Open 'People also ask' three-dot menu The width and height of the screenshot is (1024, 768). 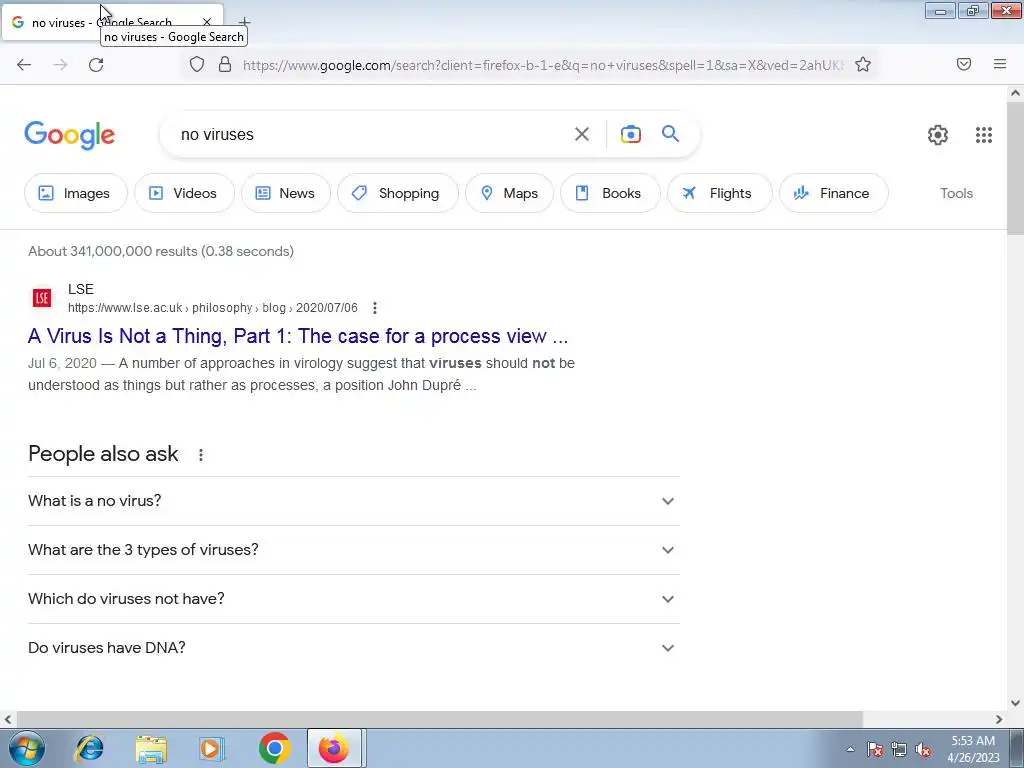coord(200,455)
